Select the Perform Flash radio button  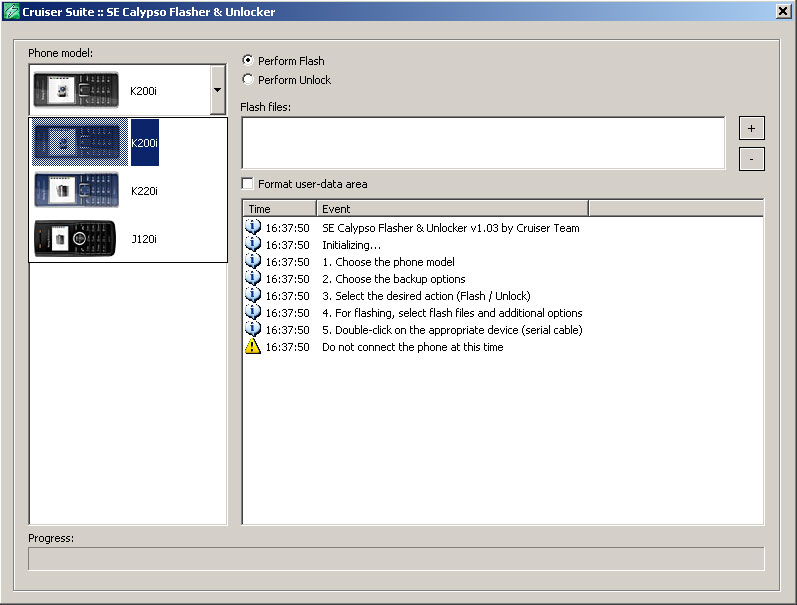pos(248,60)
